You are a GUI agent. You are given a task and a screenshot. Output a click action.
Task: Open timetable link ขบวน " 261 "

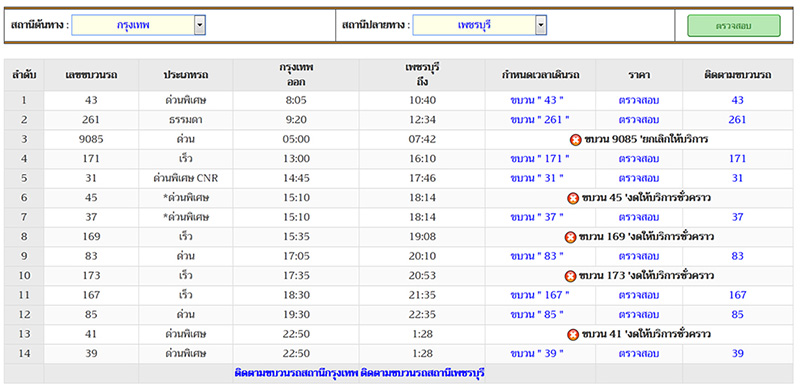[540, 120]
